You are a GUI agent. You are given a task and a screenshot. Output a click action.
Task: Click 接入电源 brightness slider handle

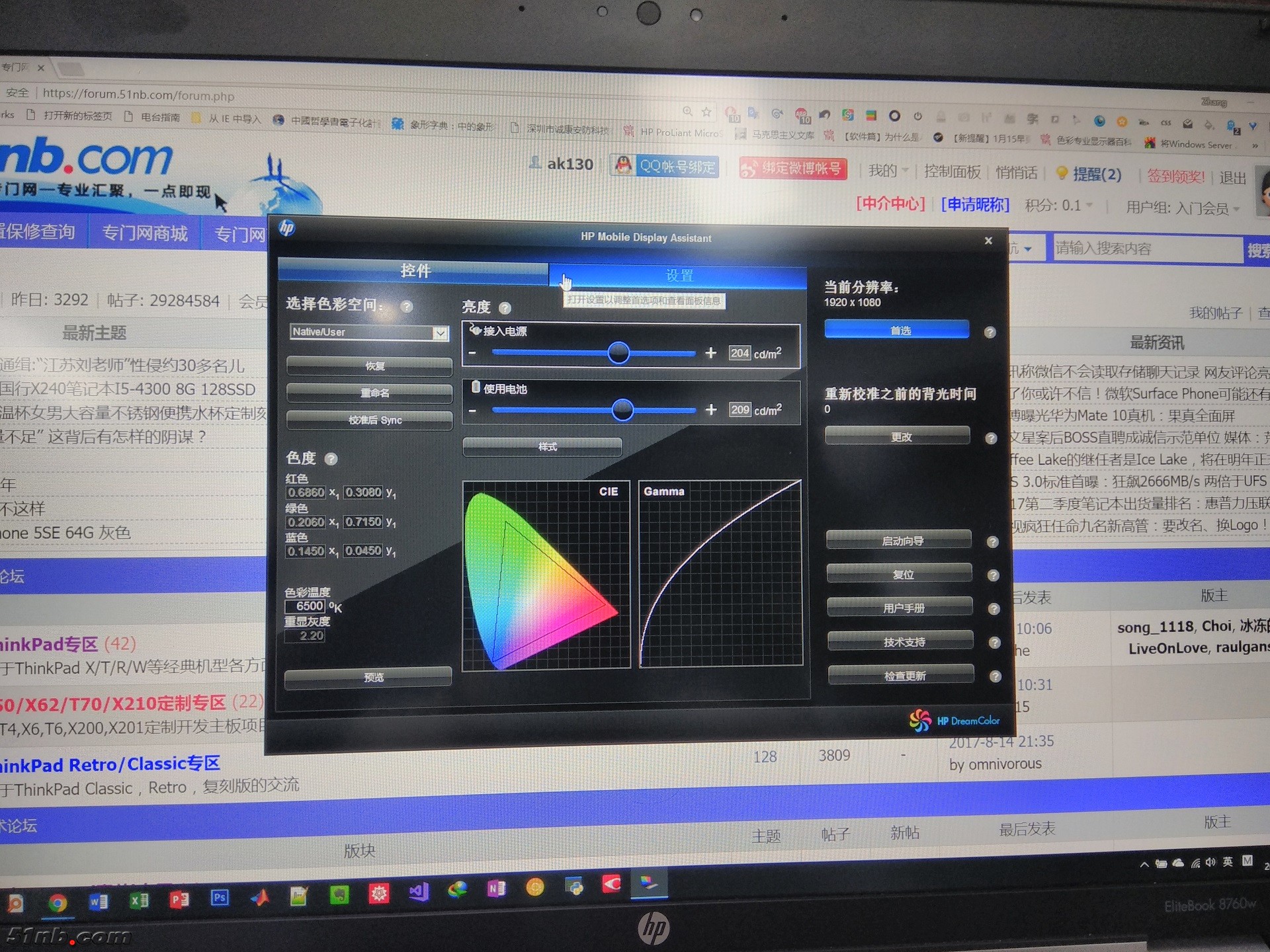click(618, 352)
